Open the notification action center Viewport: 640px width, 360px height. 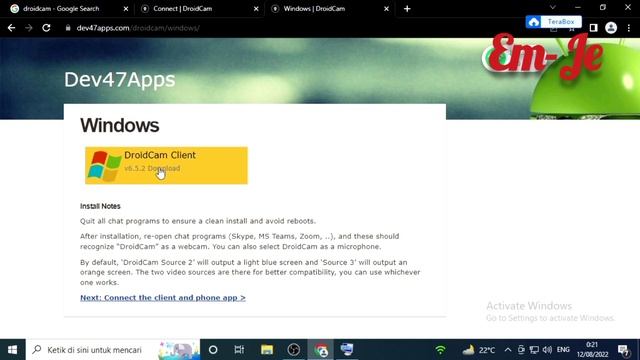[623, 350]
